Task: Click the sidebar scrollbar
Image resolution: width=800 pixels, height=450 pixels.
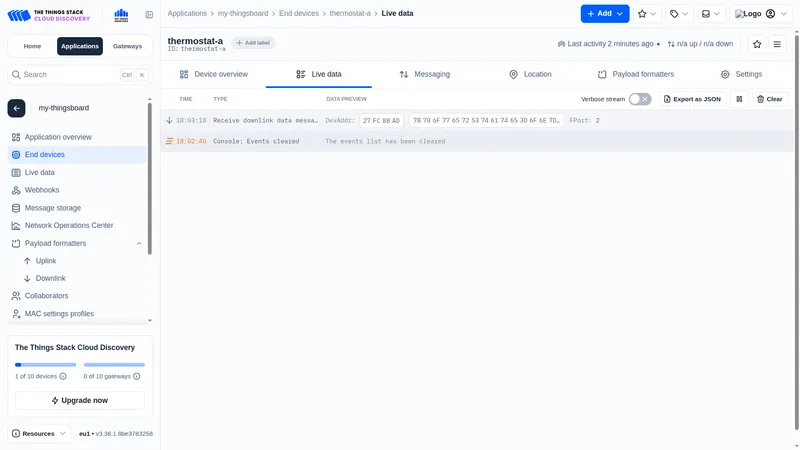Action: tap(149, 179)
